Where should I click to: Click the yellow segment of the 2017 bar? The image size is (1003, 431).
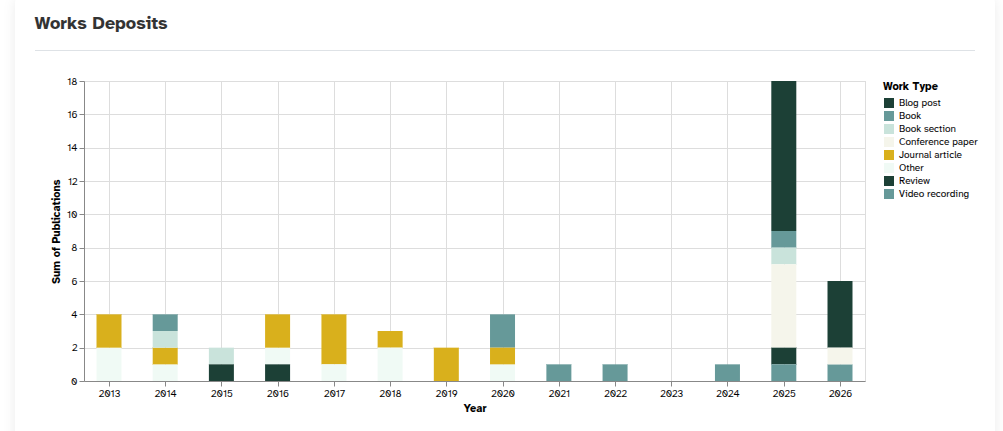click(334, 340)
